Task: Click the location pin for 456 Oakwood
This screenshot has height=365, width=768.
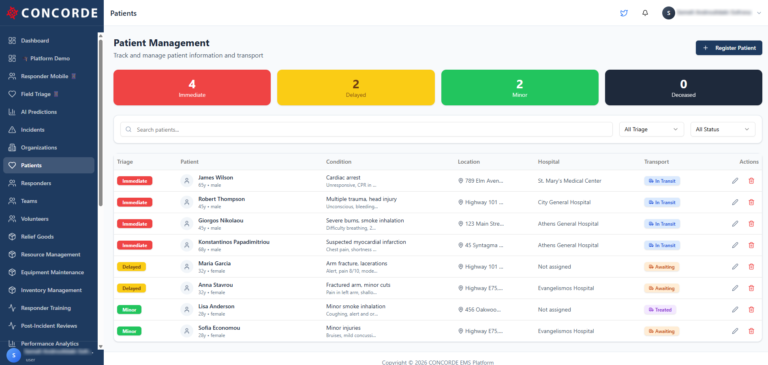Action: click(x=460, y=310)
